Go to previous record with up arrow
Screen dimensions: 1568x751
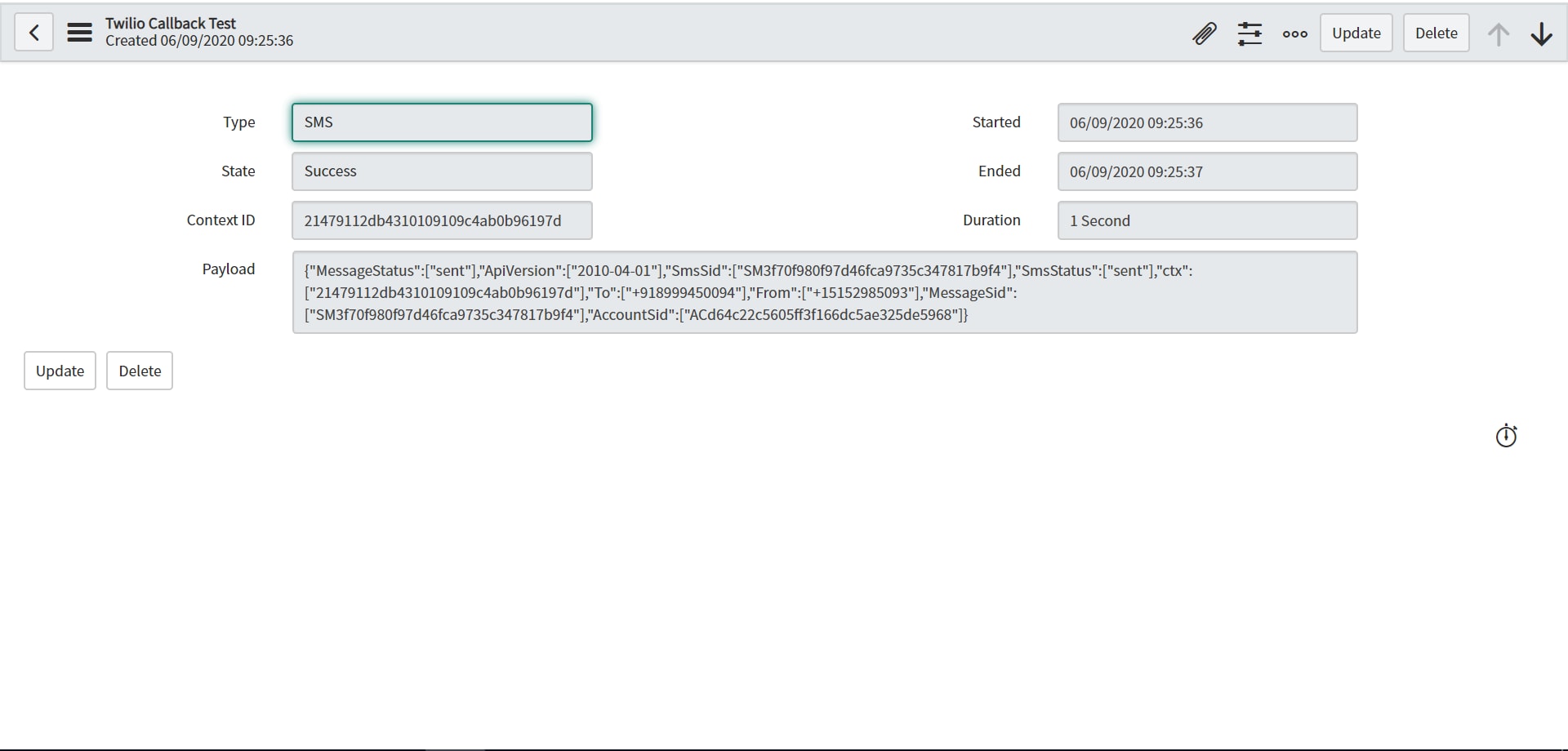1498,33
